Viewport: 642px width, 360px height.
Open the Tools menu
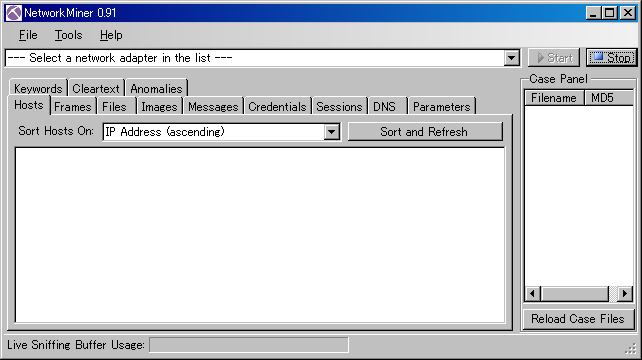coord(68,35)
